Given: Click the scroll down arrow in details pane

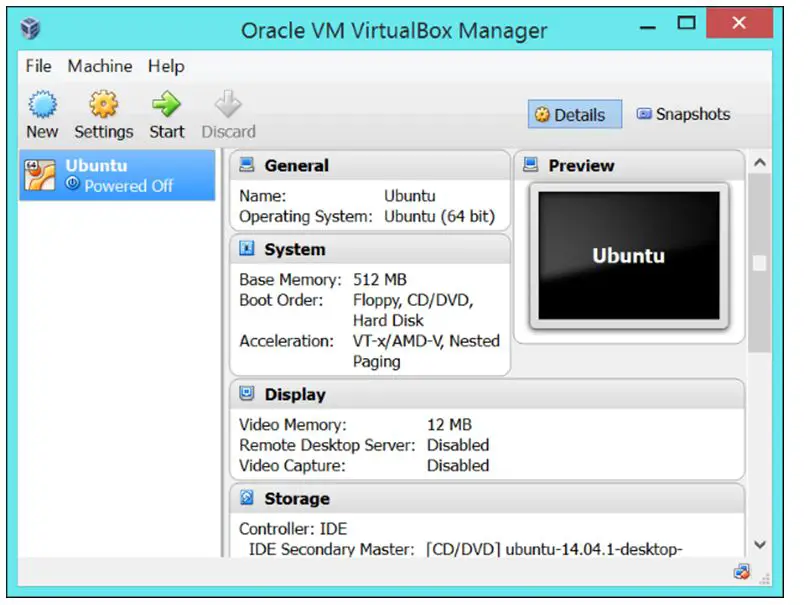Looking at the screenshot, I should (x=759, y=545).
